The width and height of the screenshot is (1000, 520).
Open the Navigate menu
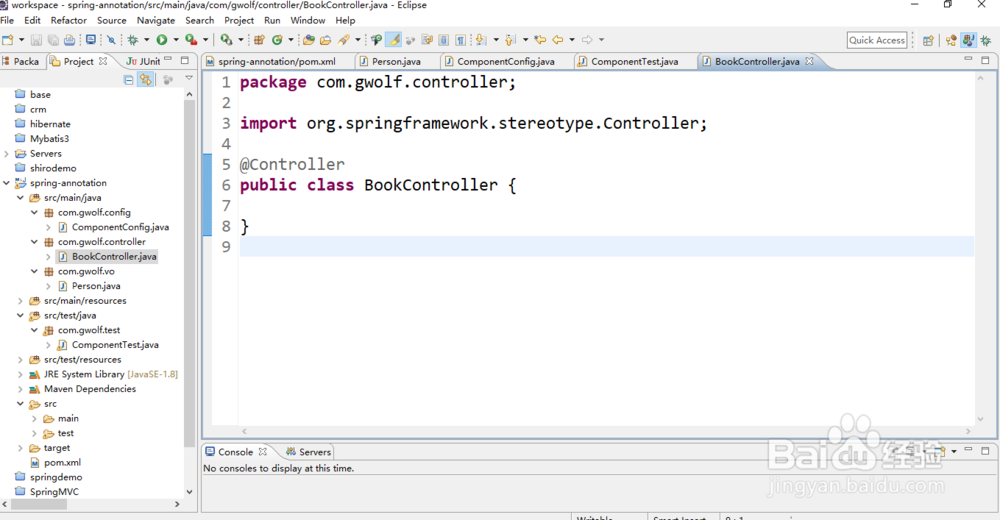156,20
